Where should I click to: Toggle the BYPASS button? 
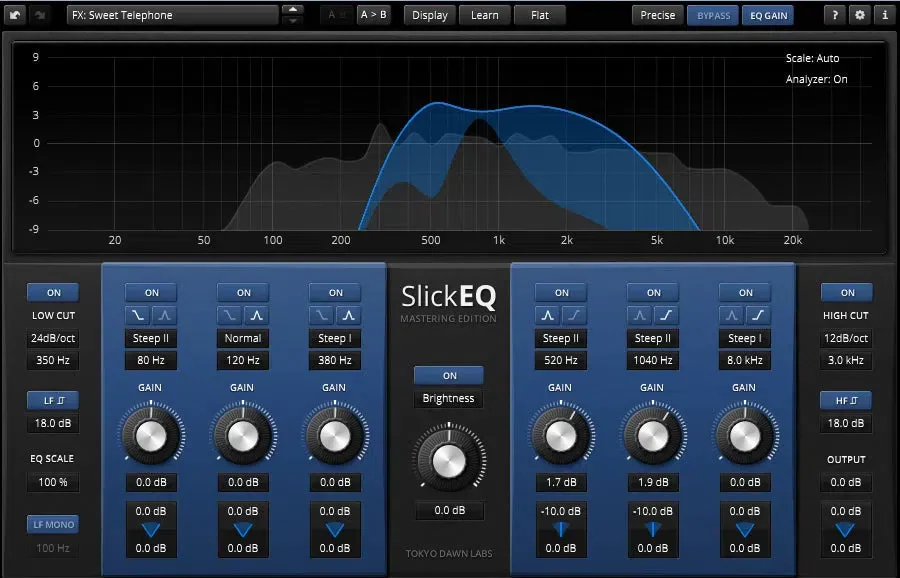coord(713,15)
